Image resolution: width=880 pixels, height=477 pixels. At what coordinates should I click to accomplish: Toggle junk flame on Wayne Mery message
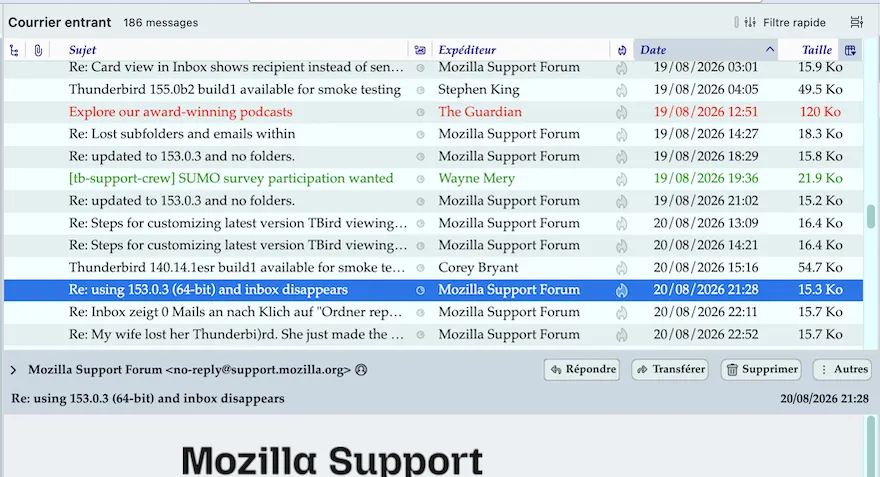click(621, 179)
